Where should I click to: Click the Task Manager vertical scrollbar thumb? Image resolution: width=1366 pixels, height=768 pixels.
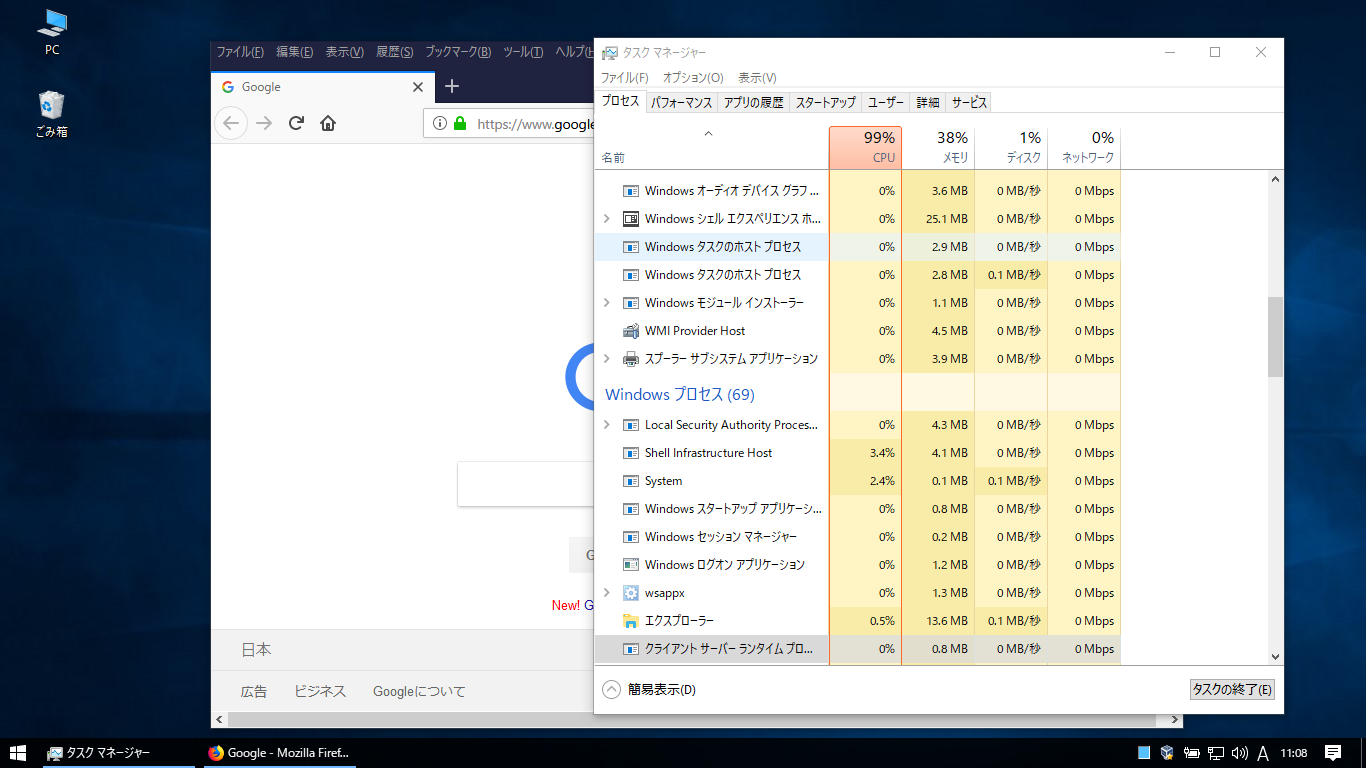1275,336
